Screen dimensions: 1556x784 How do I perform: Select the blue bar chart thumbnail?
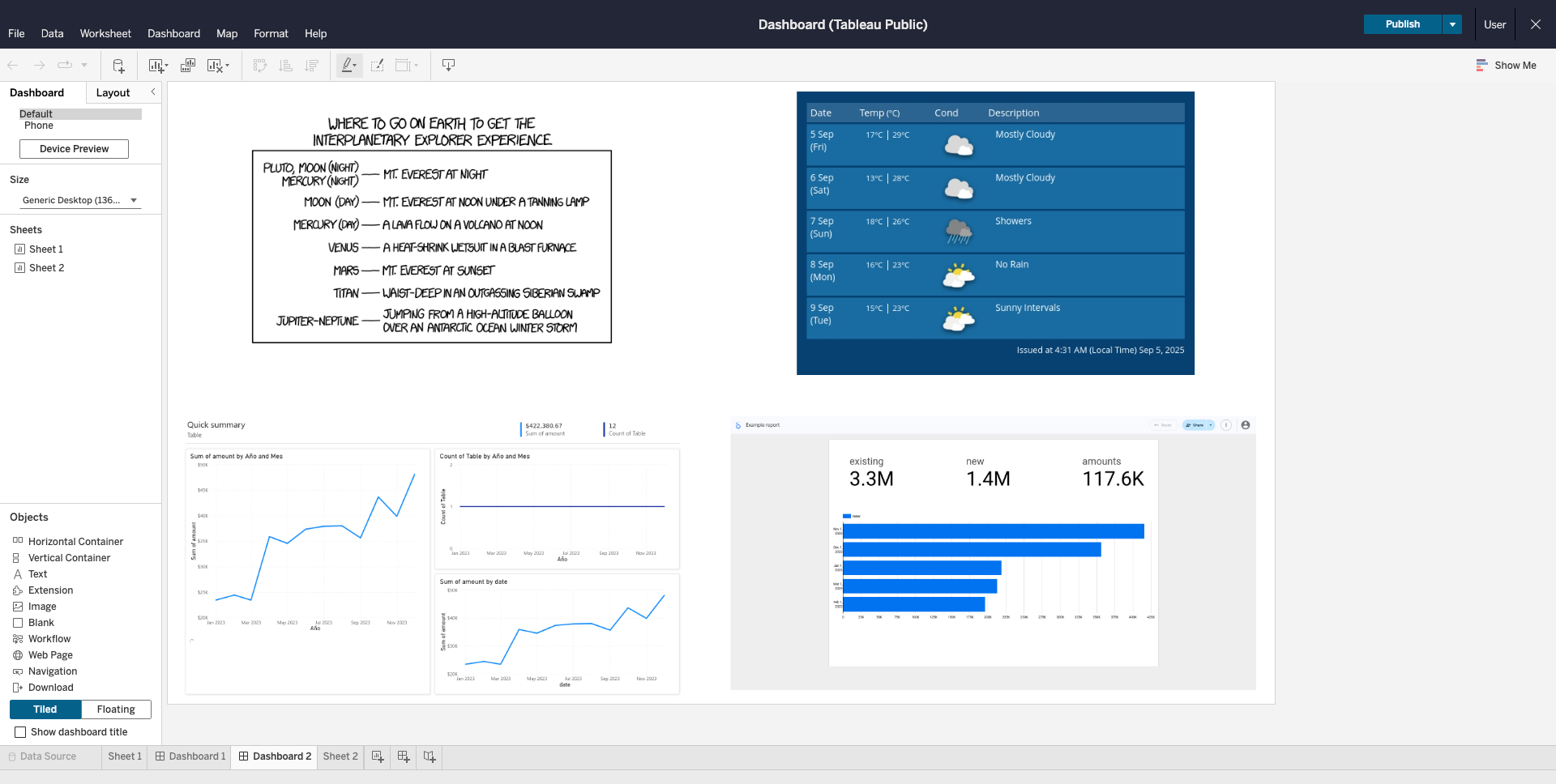point(993,553)
